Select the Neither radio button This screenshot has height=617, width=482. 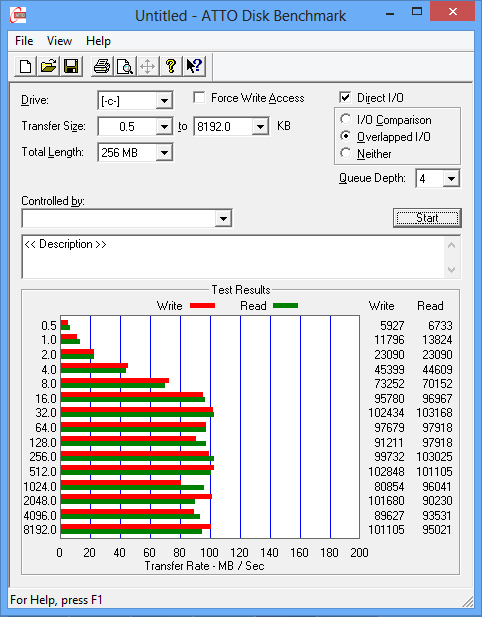coord(345,153)
